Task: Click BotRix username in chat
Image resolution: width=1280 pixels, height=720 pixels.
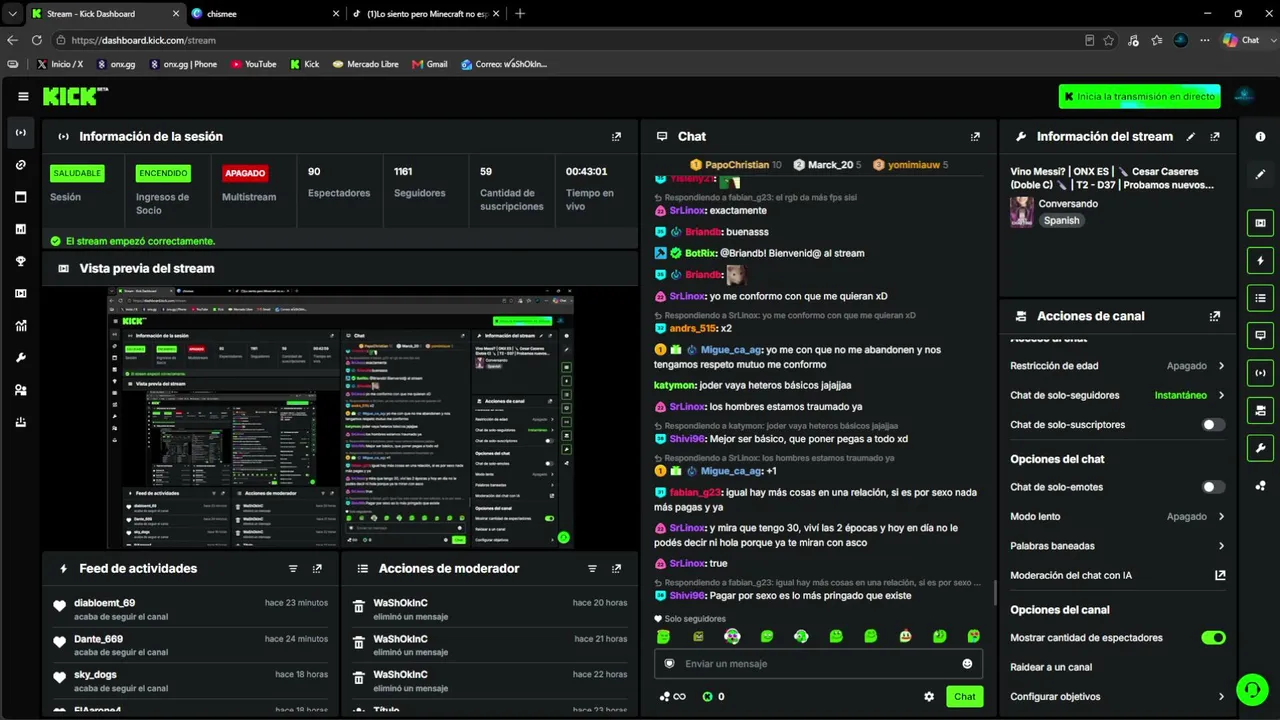Action: 700,253
